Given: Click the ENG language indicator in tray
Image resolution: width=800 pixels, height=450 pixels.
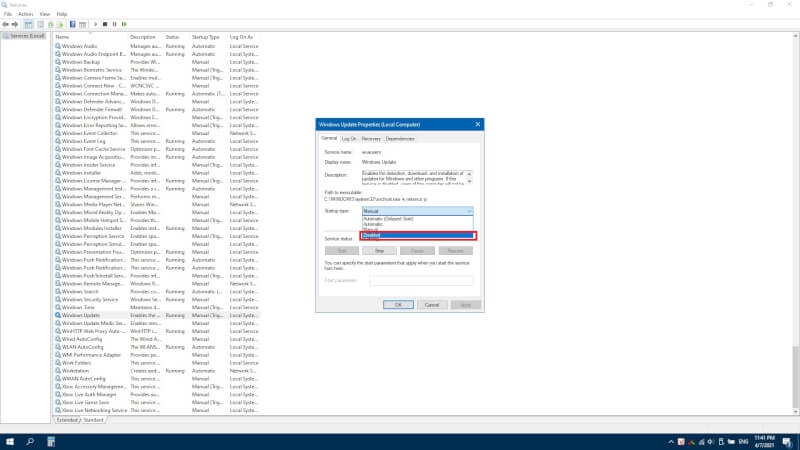Looking at the screenshot, I should click(743, 442).
